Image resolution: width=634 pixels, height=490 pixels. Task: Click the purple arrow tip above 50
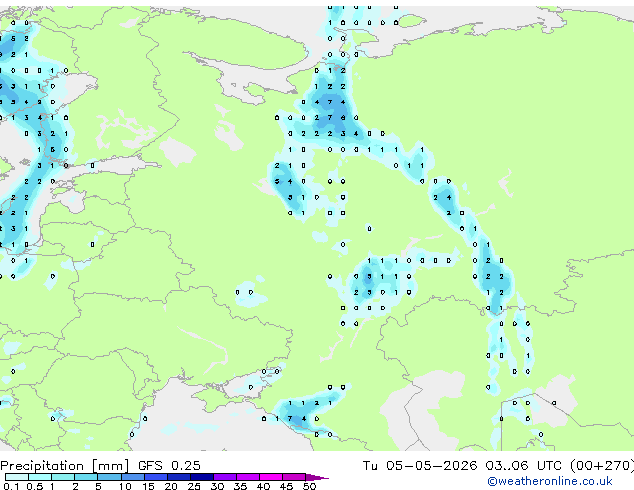(317, 477)
